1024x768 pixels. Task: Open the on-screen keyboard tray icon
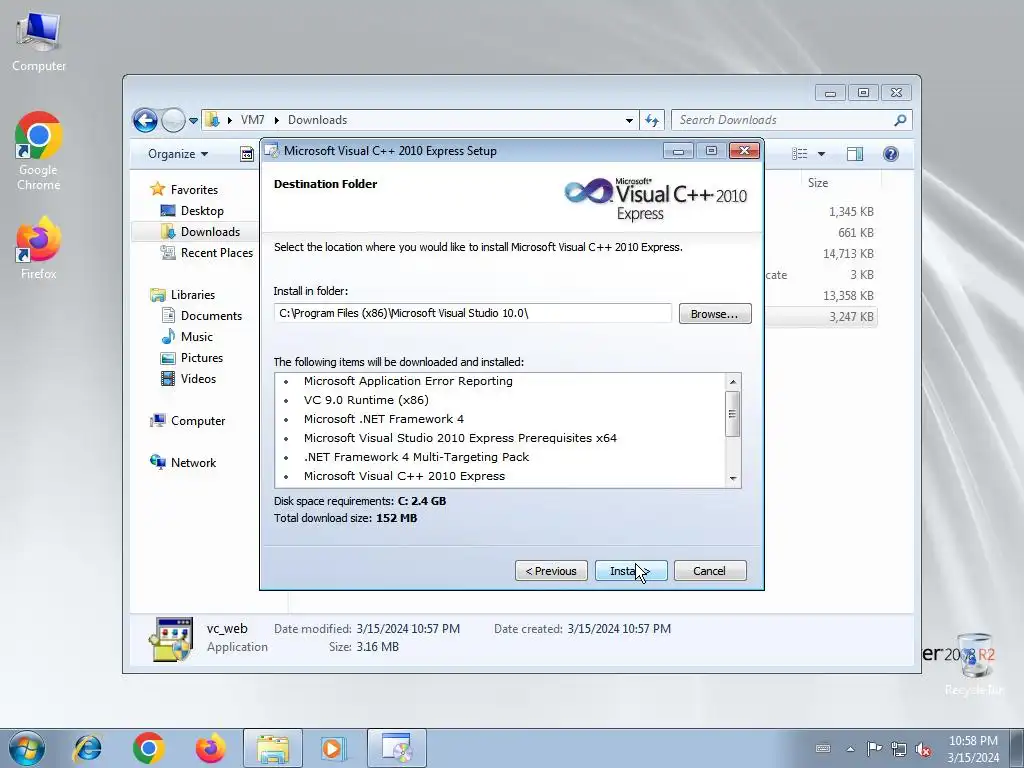tap(824, 749)
